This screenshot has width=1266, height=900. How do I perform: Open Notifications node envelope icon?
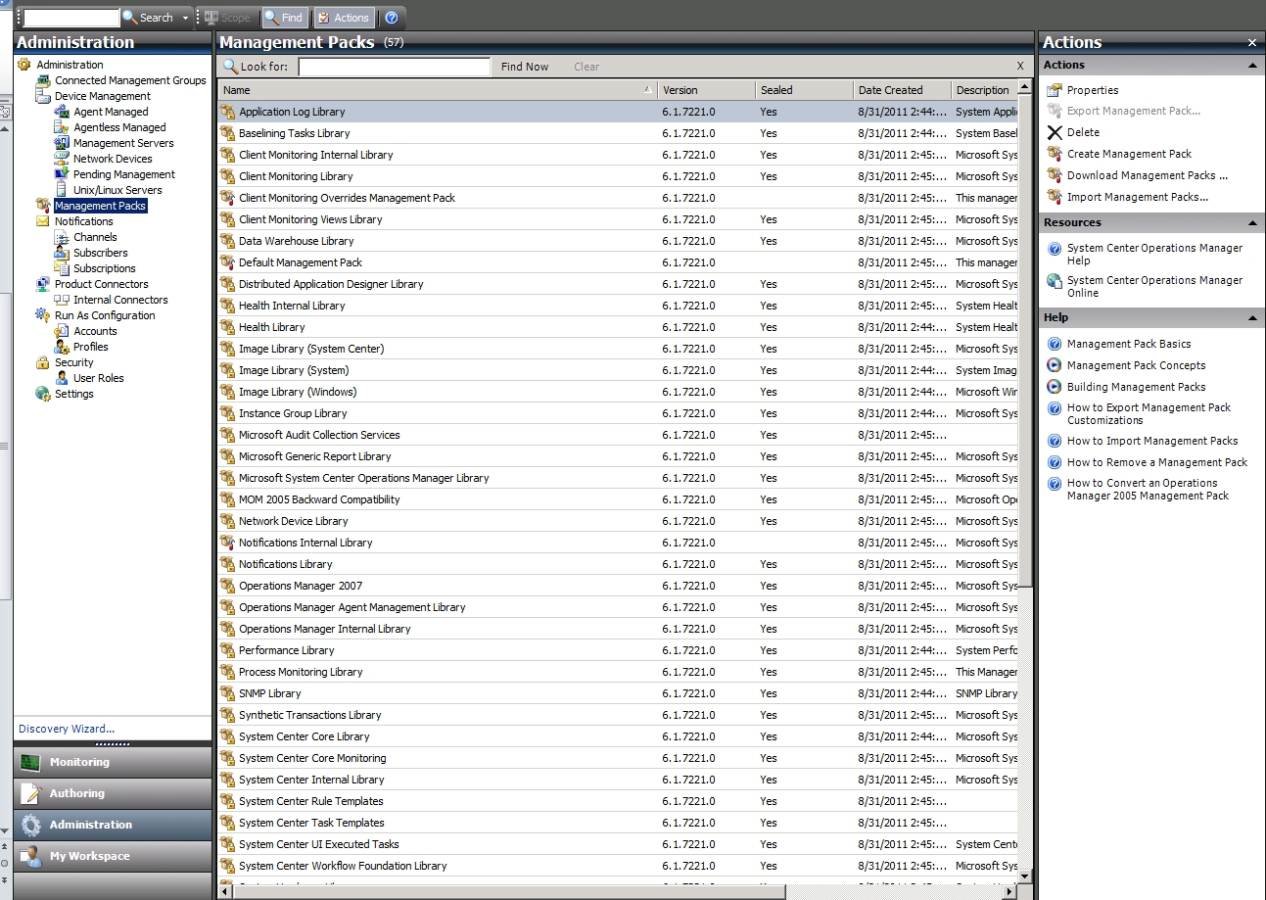coord(44,221)
